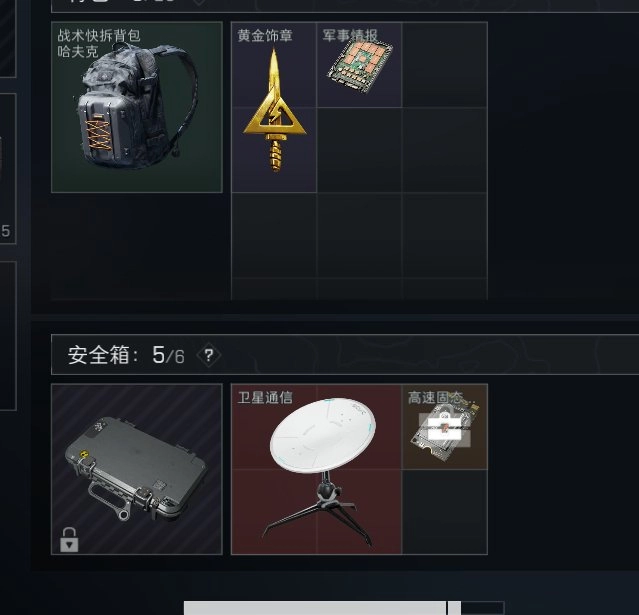639x615 pixels.
Task: Click empty slot below 军事情报 item
Action: point(359,150)
